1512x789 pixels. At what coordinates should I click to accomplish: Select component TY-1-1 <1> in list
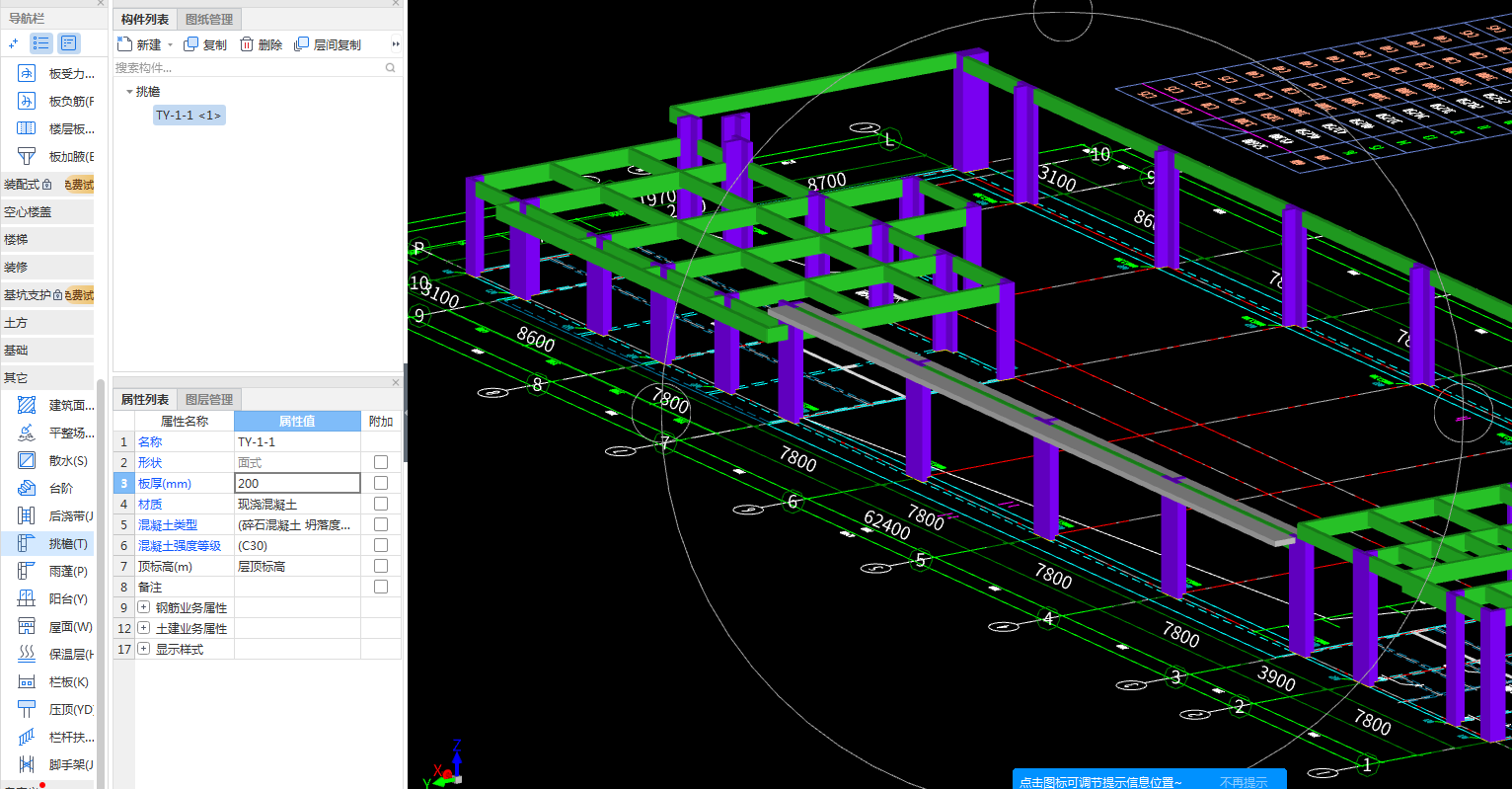pyautogui.click(x=189, y=116)
